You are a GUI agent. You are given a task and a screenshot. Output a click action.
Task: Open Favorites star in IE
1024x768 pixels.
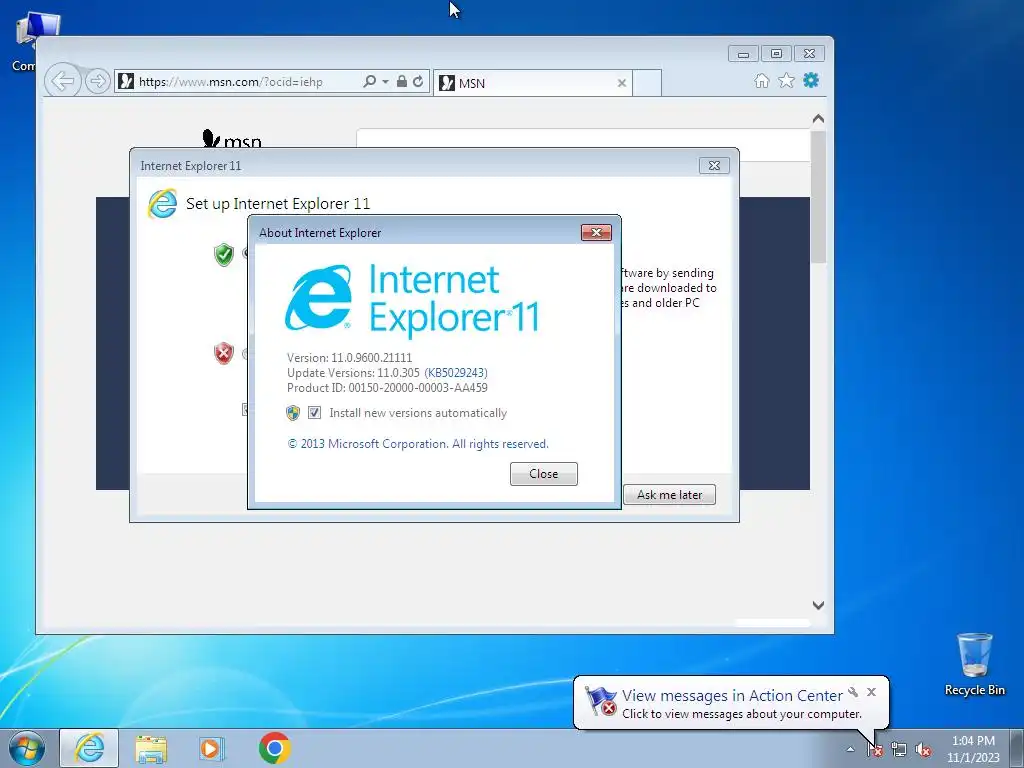coord(786,80)
